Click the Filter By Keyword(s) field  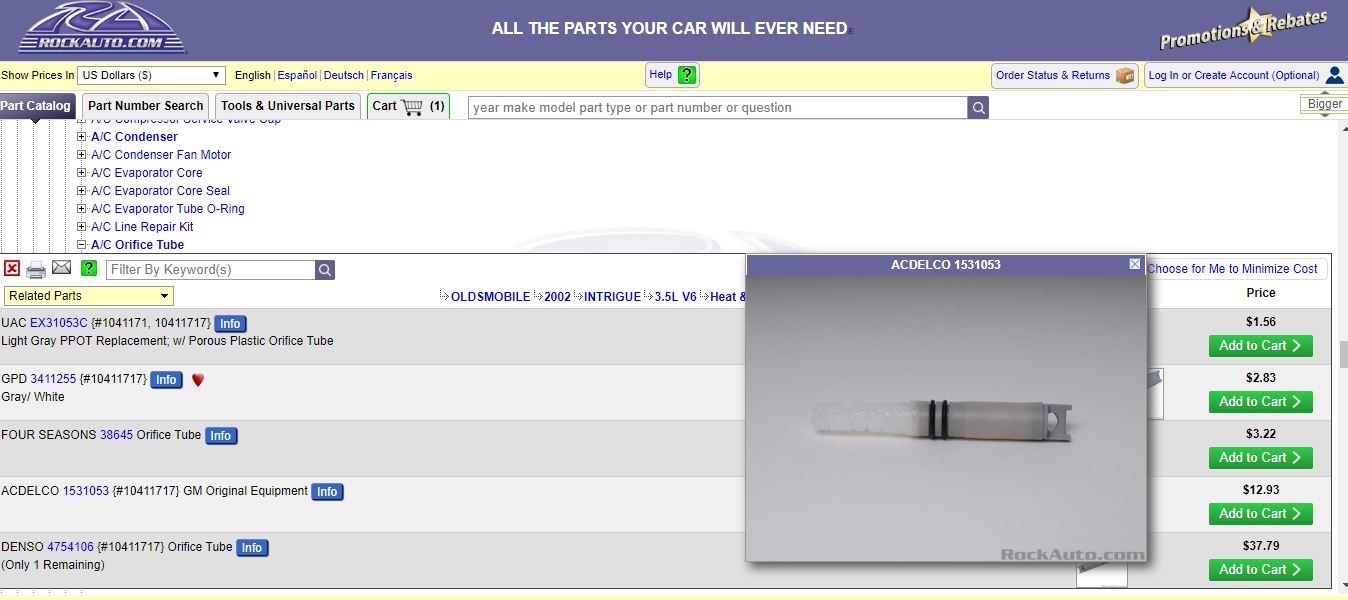tap(210, 270)
